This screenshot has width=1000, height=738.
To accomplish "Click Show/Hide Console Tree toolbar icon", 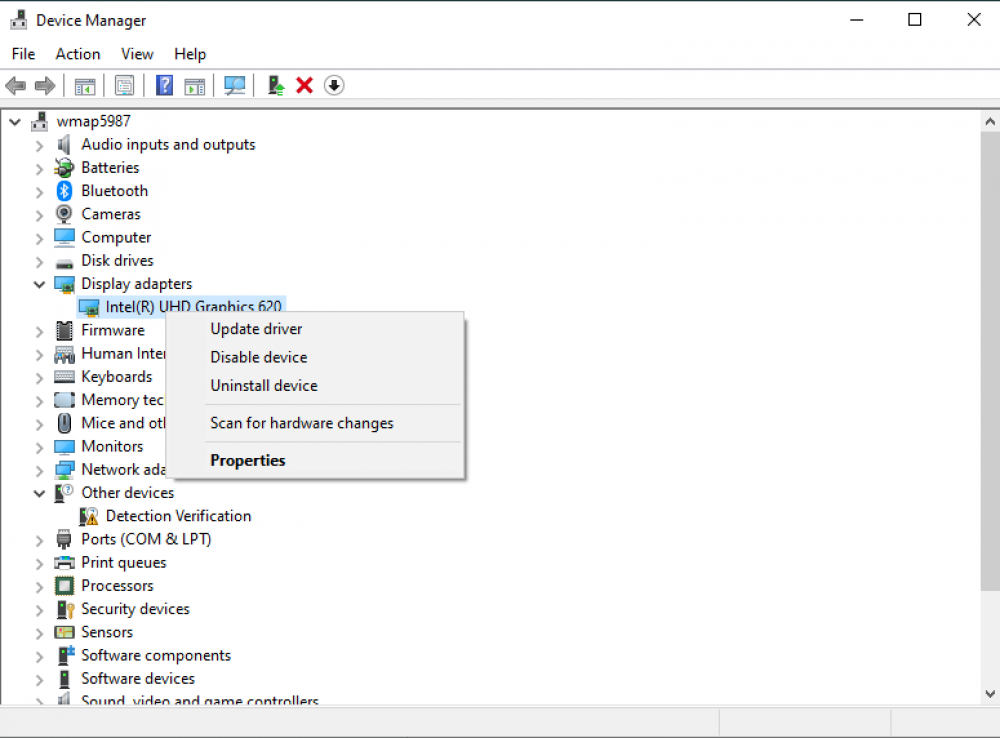I will (84, 85).
